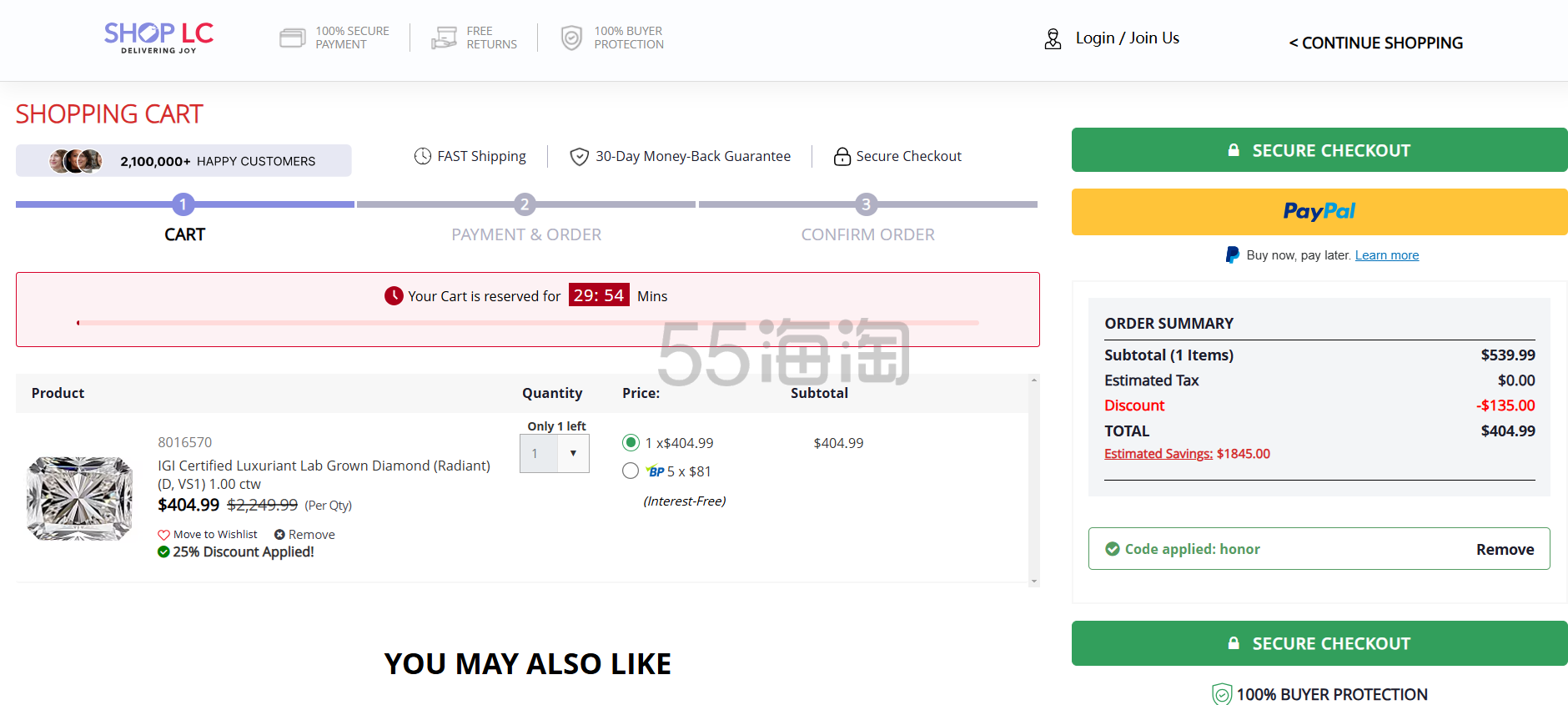Go to Payment & Order step 2
This screenshot has height=705, width=1568.
tap(525, 204)
